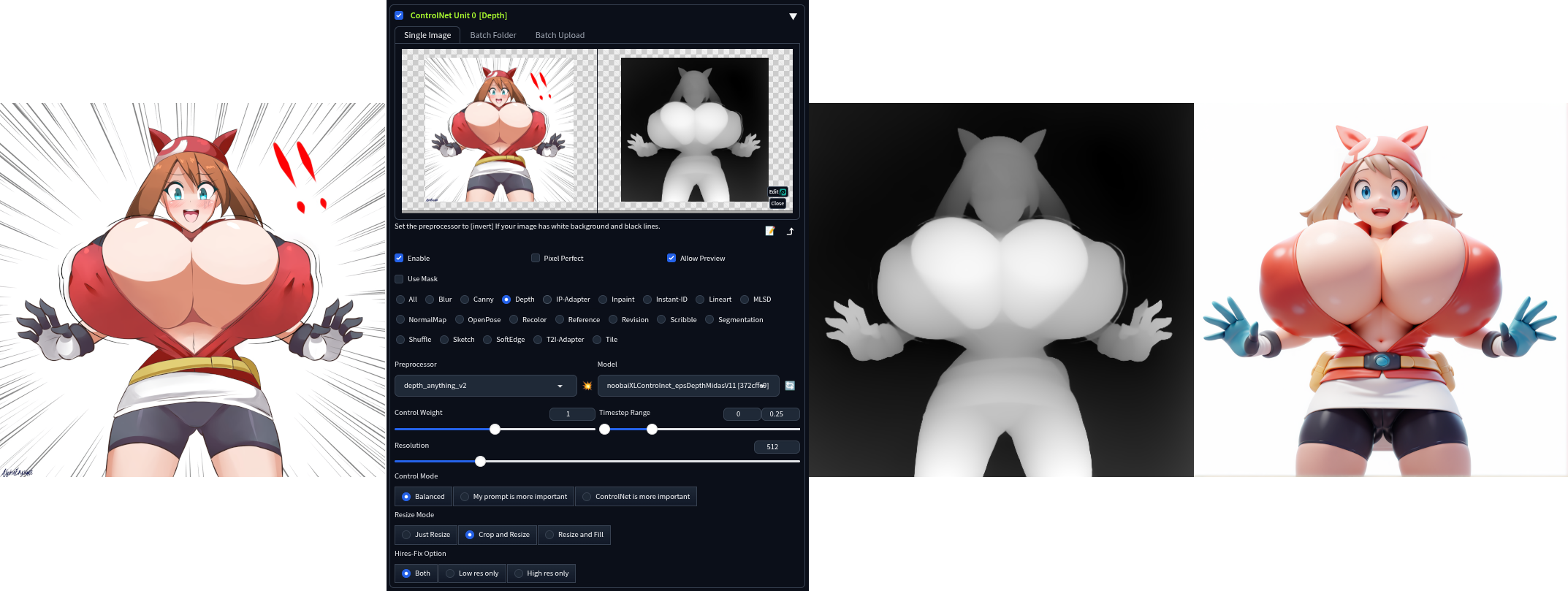Select High res only Hires-Fix option
This screenshot has width=1568, height=591.
[541, 573]
